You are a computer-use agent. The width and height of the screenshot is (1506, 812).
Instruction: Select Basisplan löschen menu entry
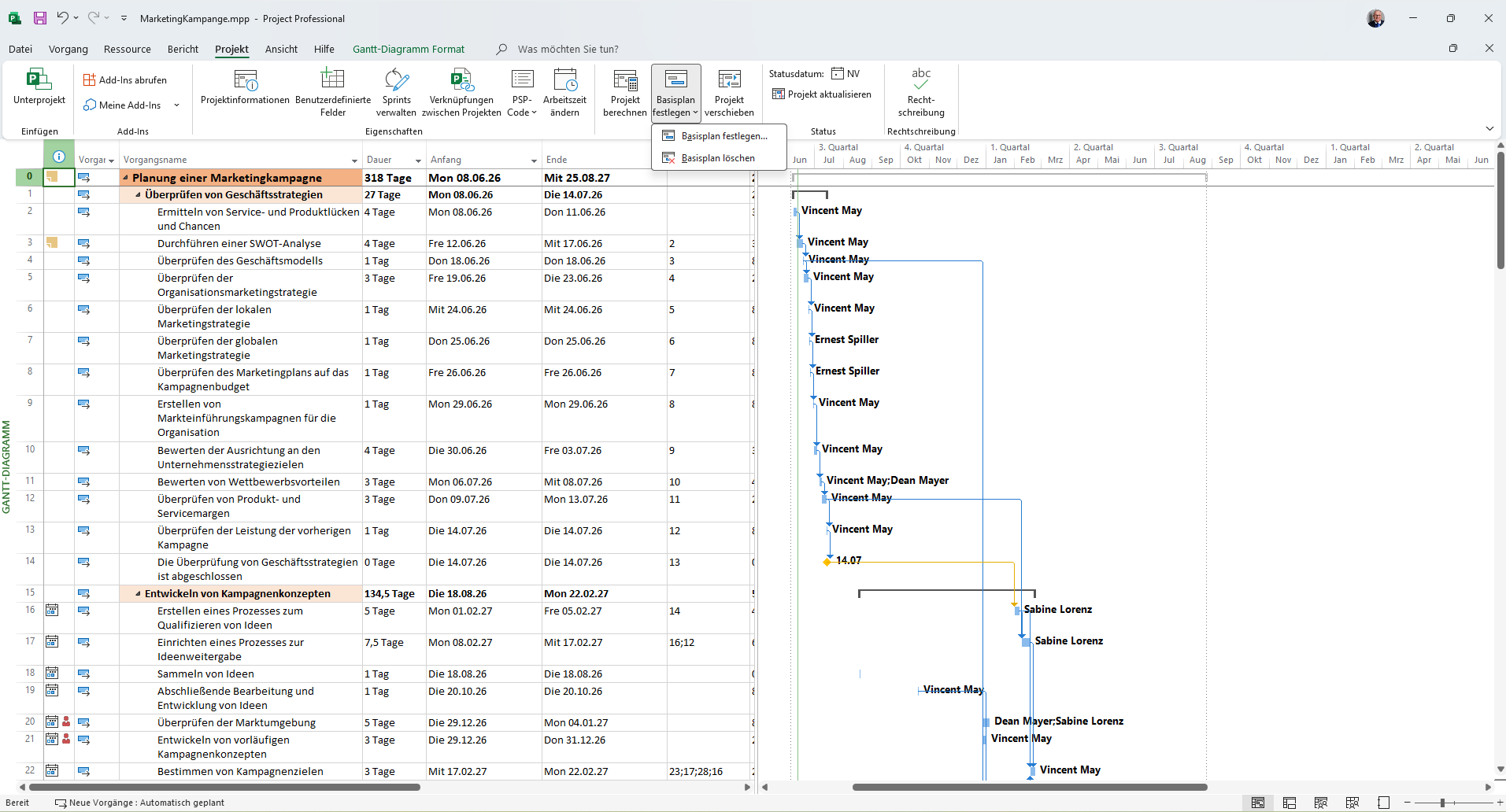pyautogui.click(x=719, y=158)
